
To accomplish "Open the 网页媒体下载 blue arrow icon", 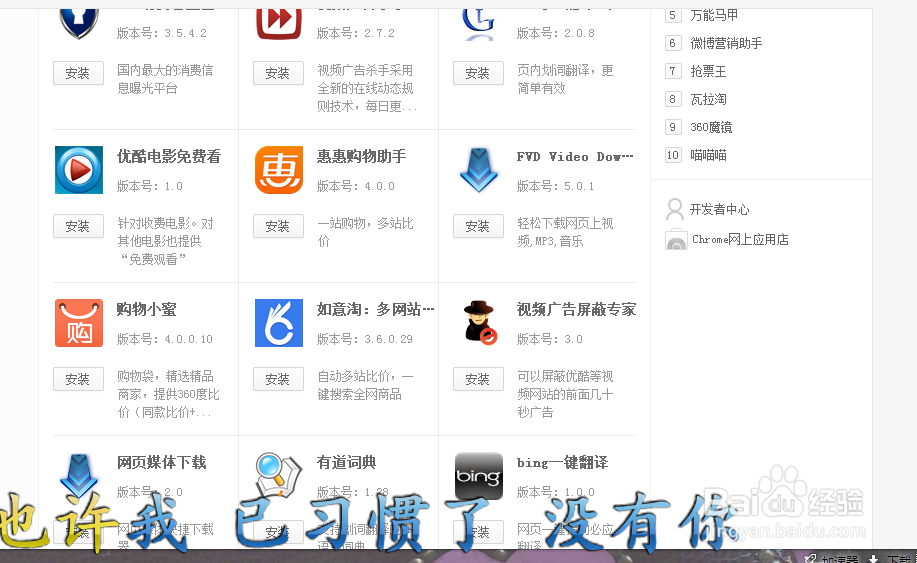I will coord(79,476).
